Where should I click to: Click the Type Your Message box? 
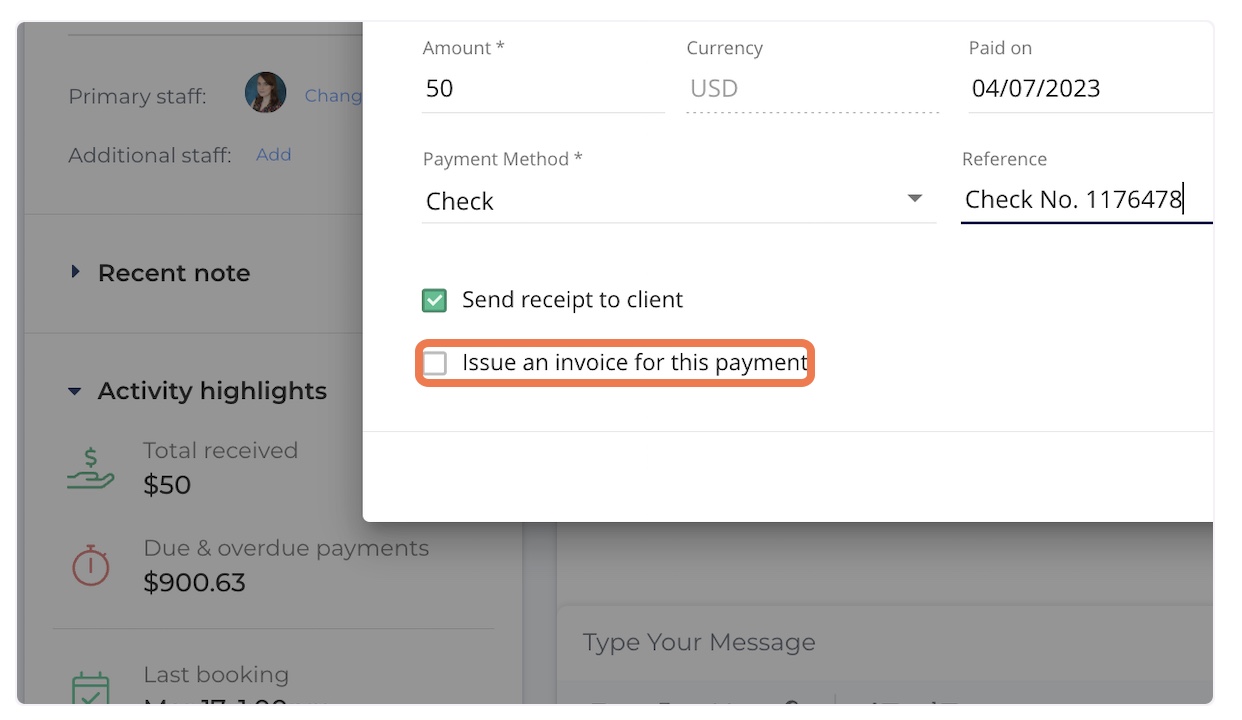point(885,642)
